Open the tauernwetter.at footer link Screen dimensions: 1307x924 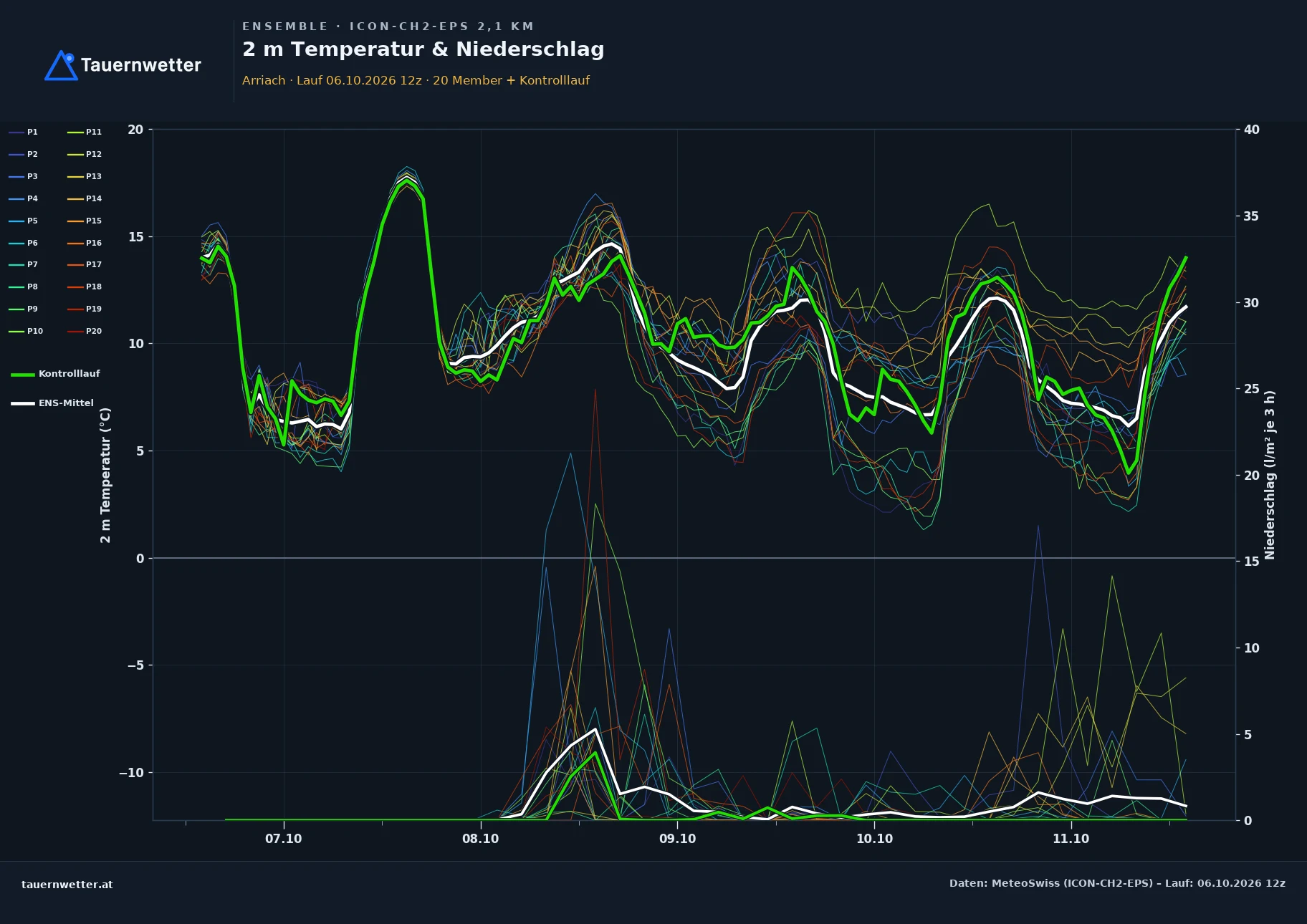[67, 885]
